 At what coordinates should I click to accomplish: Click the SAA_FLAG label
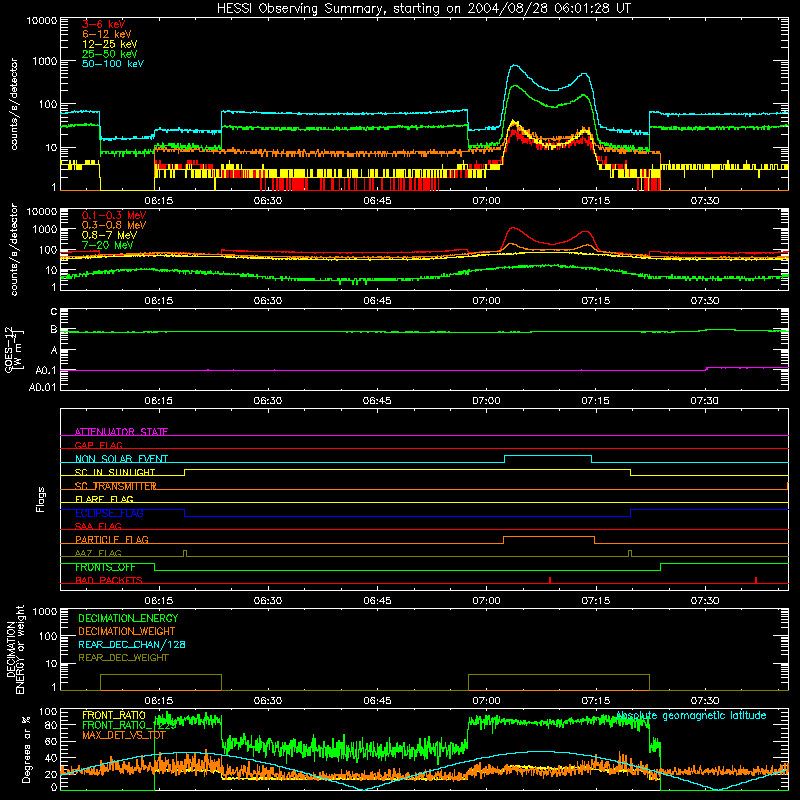point(98,526)
